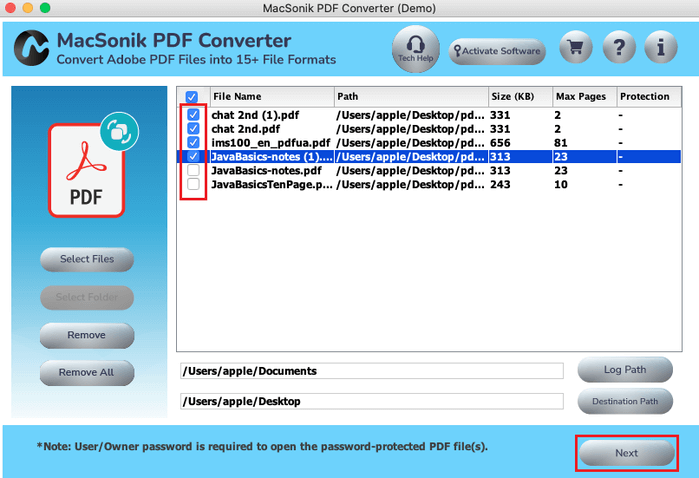Open the info about icon
The width and height of the screenshot is (699, 478).
pyautogui.click(x=661, y=47)
